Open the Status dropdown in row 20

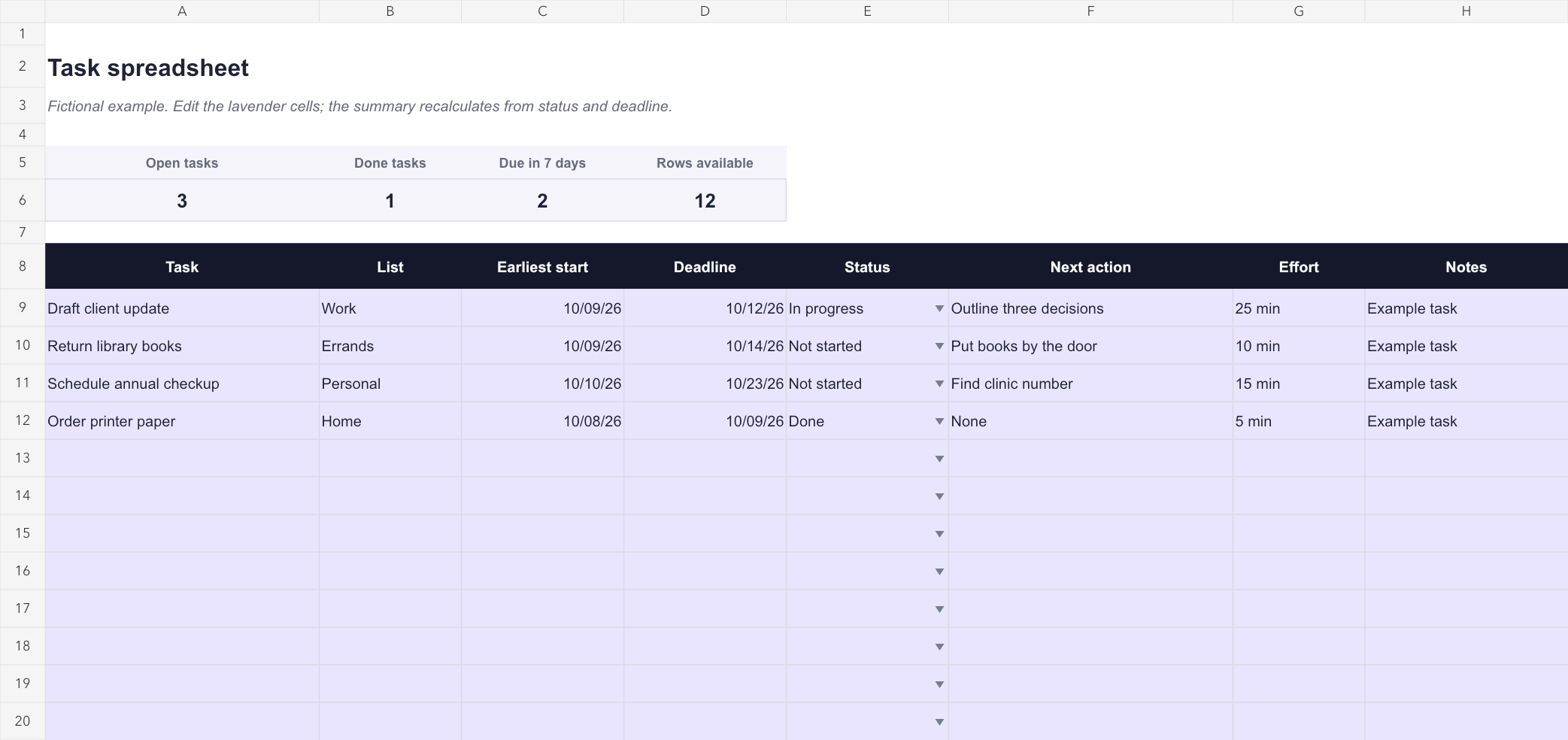[x=939, y=722]
